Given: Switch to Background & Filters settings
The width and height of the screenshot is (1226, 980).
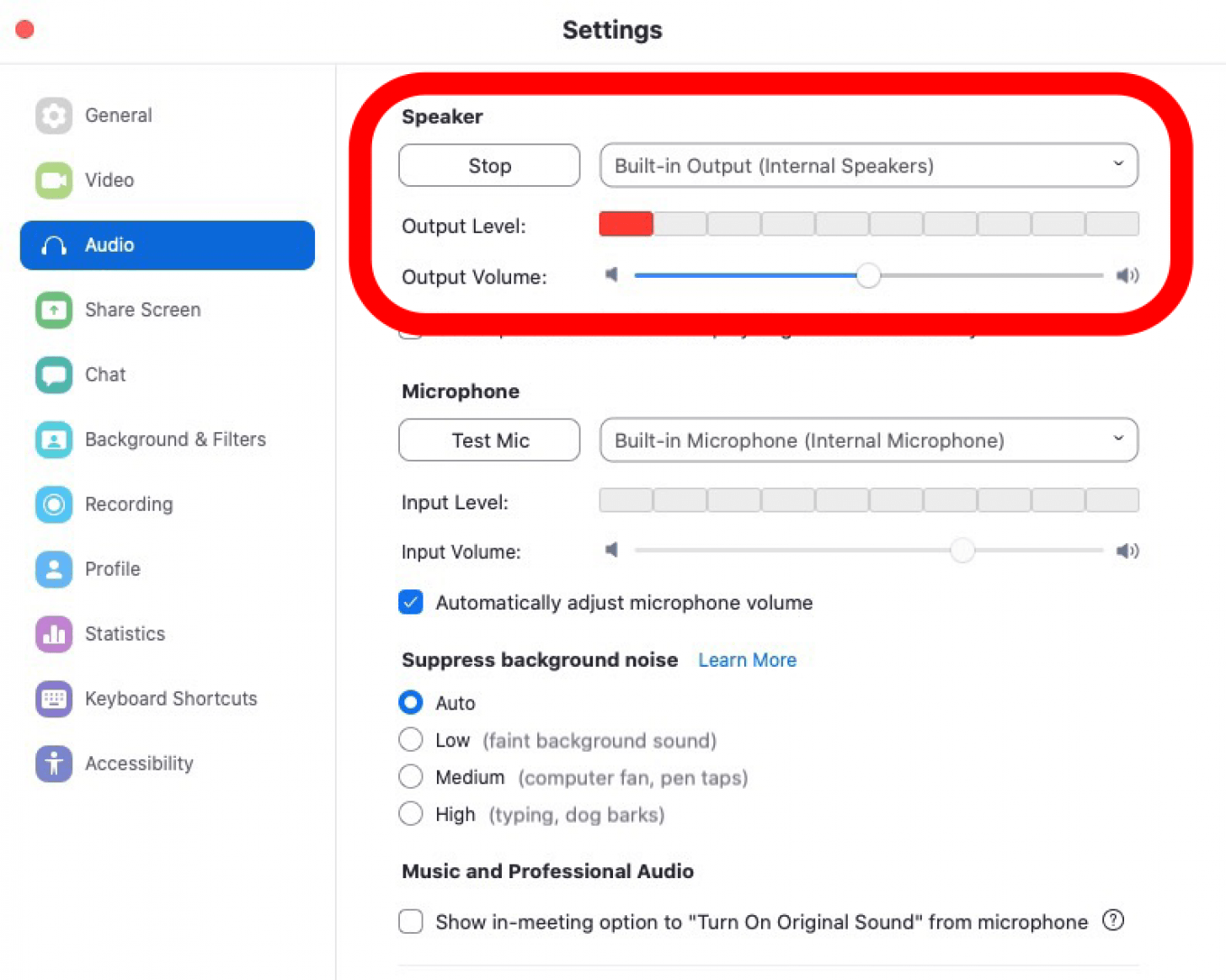Looking at the screenshot, I should coord(175,439).
